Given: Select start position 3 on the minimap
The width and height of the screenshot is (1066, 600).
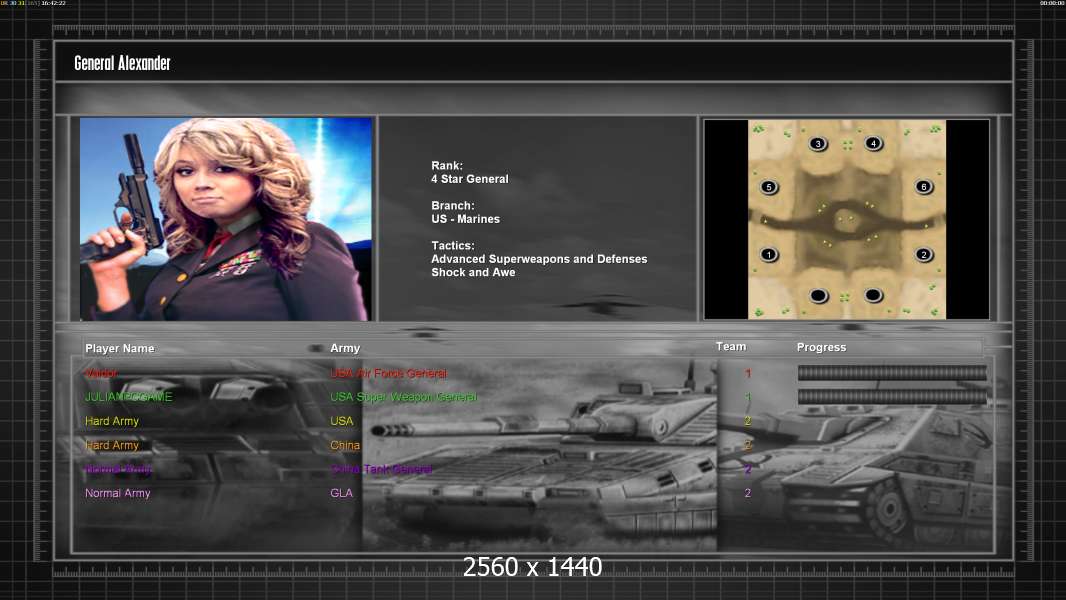Looking at the screenshot, I should (x=819, y=143).
